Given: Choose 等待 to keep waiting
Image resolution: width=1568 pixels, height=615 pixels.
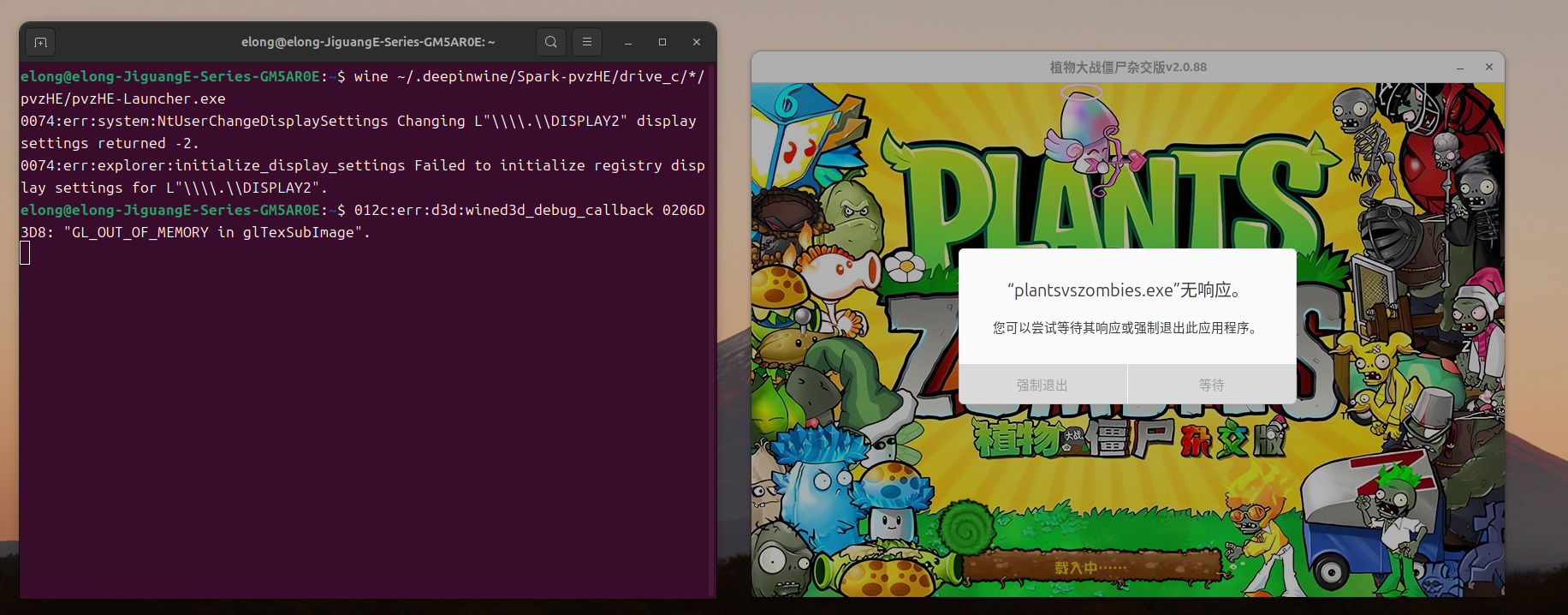Looking at the screenshot, I should pos(1212,385).
